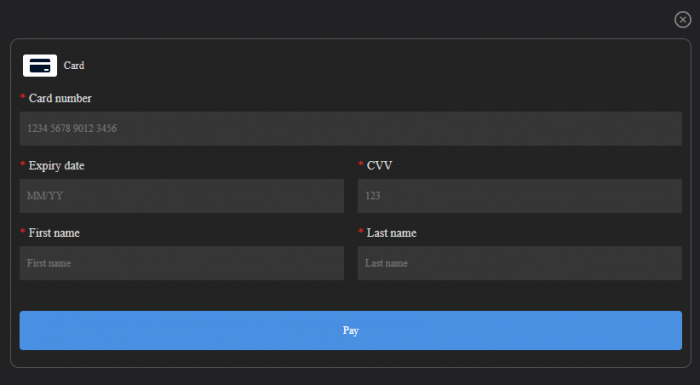Click the Last name input box
This screenshot has width=700, height=385.
tap(520, 263)
